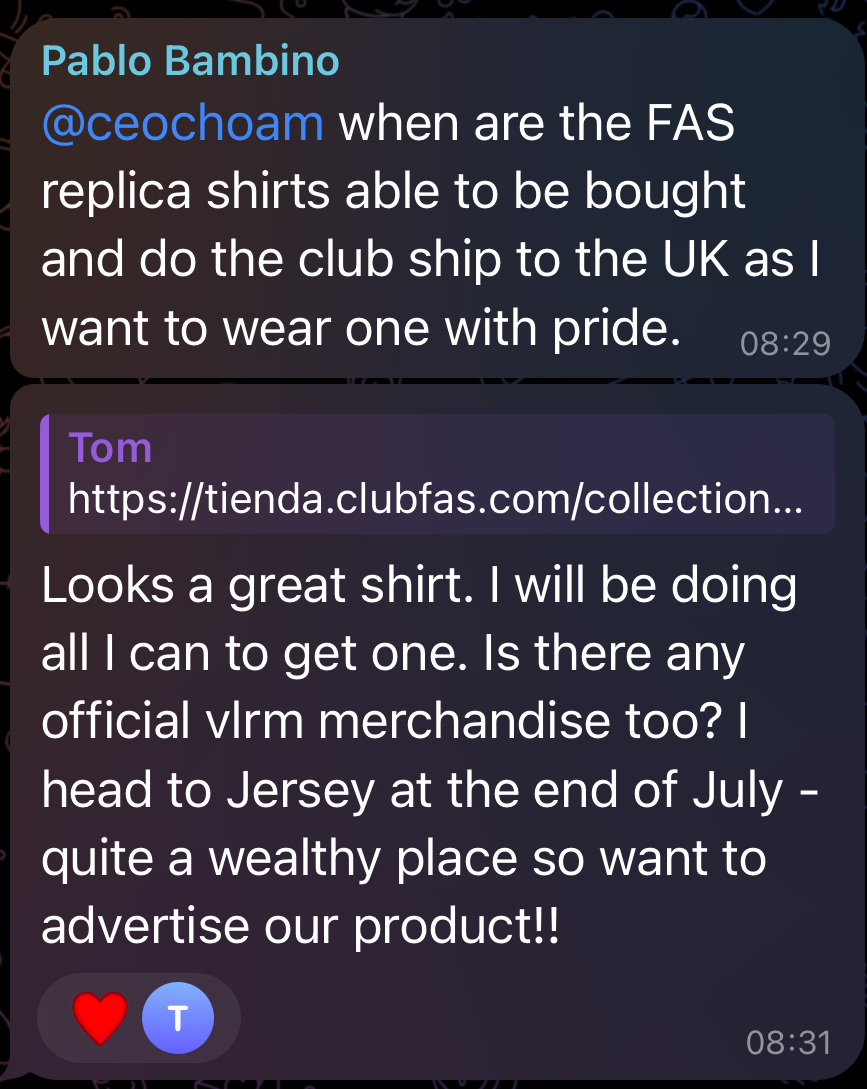Click the 08:31 message timestamp
Image resolution: width=867 pixels, height=1089 pixels.
click(x=788, y=1042)
